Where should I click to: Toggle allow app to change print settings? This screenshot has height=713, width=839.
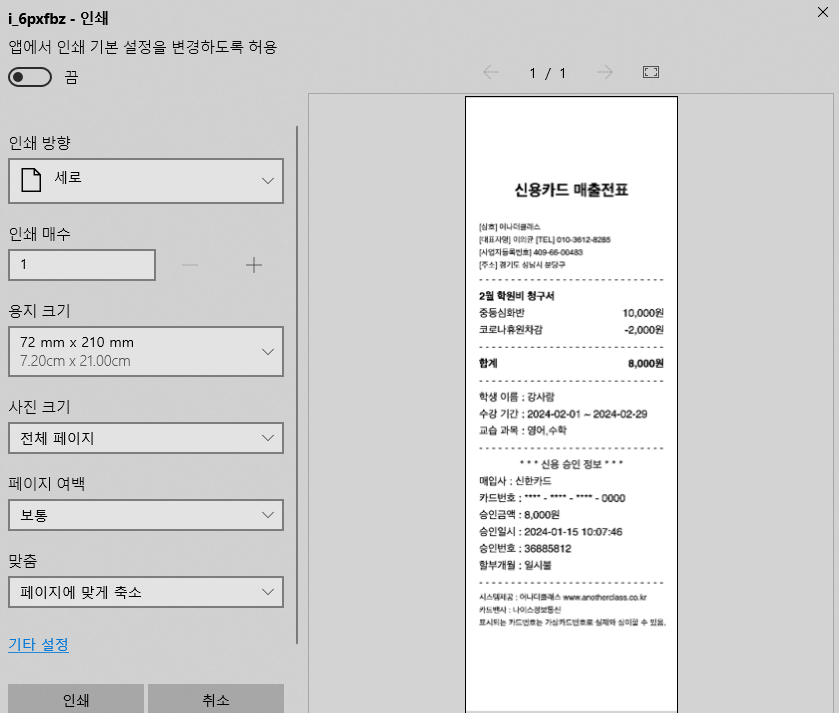pyautogui.click(x=30, y=77)
